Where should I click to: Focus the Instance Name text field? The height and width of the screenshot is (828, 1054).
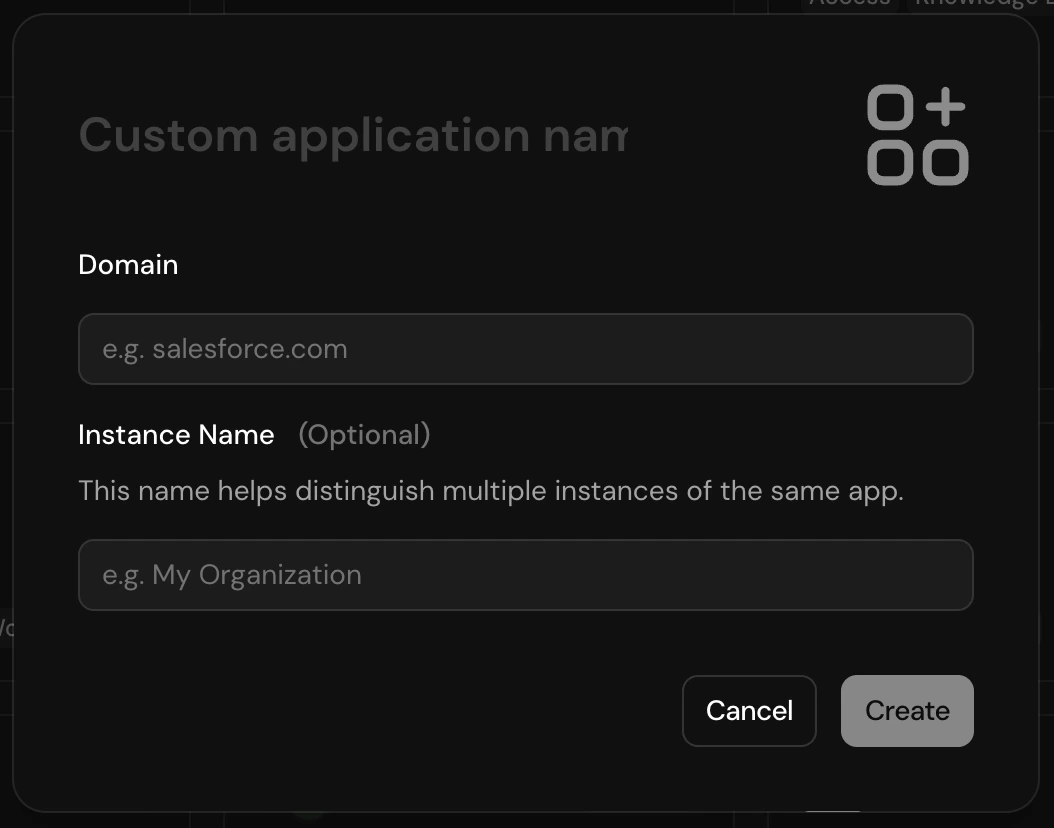525,574
